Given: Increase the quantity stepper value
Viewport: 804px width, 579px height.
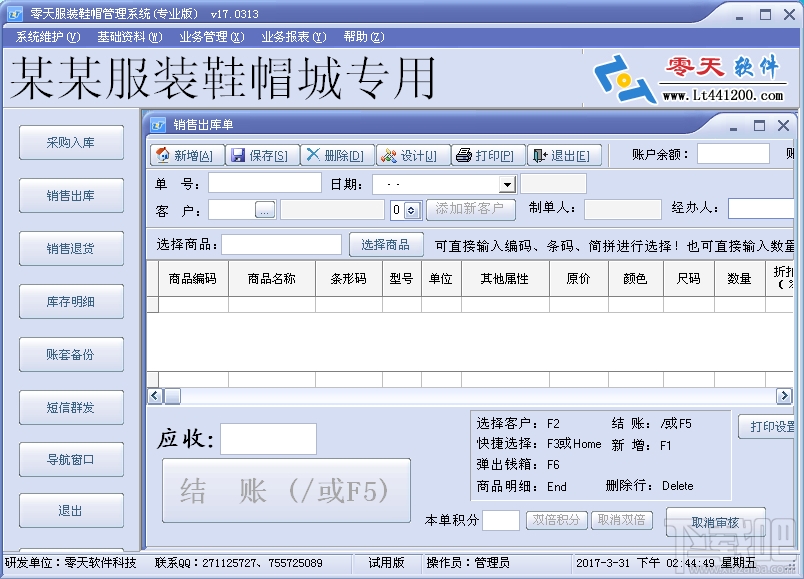Looking at the screenshot, I should tap(410, 205).
